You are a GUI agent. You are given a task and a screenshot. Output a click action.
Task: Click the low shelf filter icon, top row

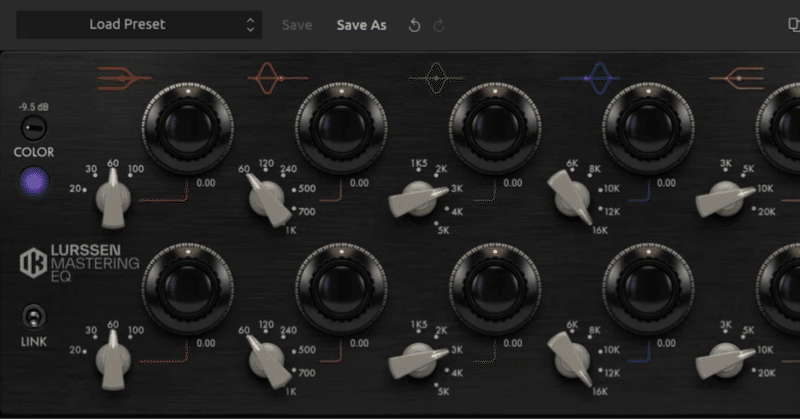[124, 79]
